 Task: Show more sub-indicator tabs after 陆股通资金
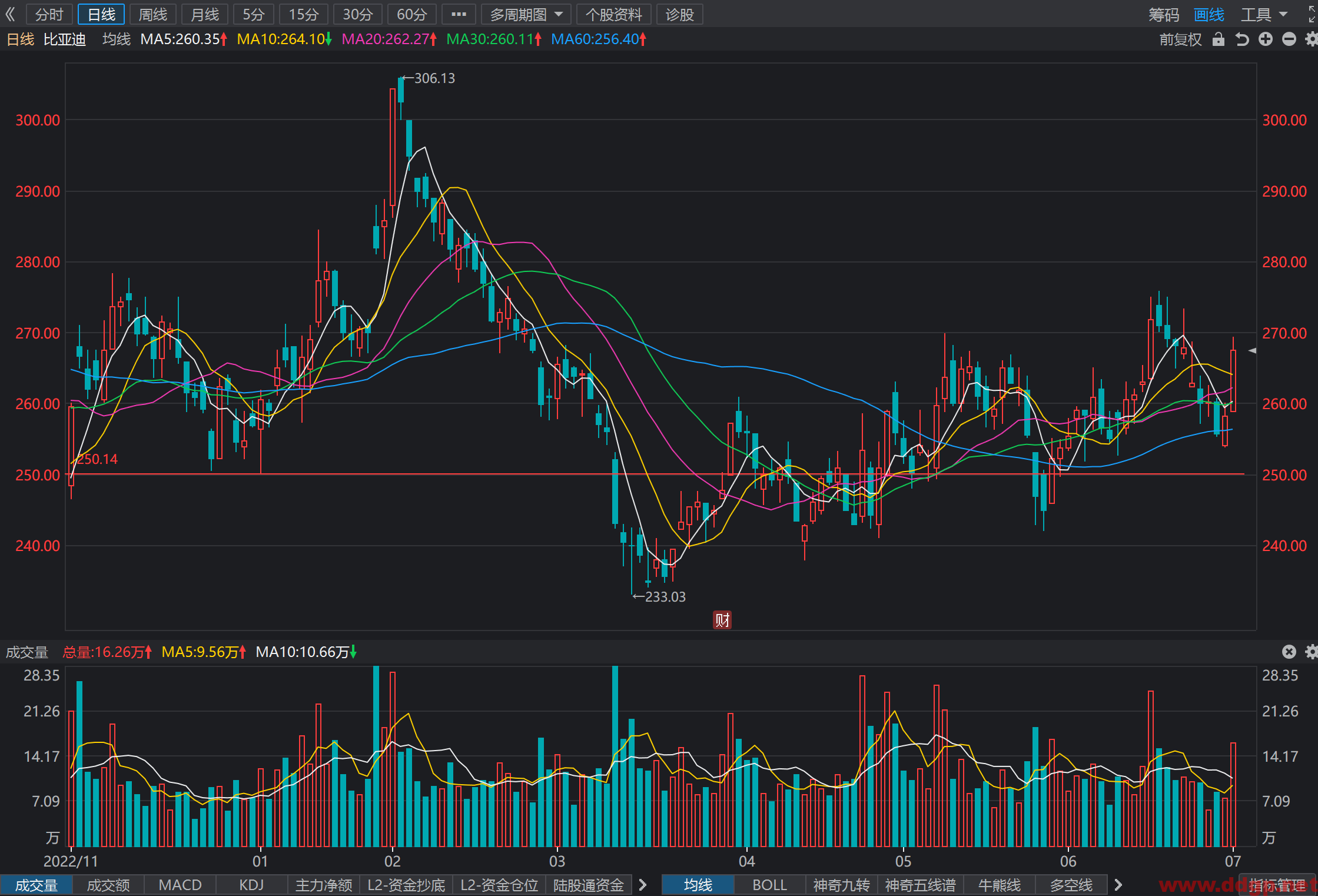pos(643,885)
